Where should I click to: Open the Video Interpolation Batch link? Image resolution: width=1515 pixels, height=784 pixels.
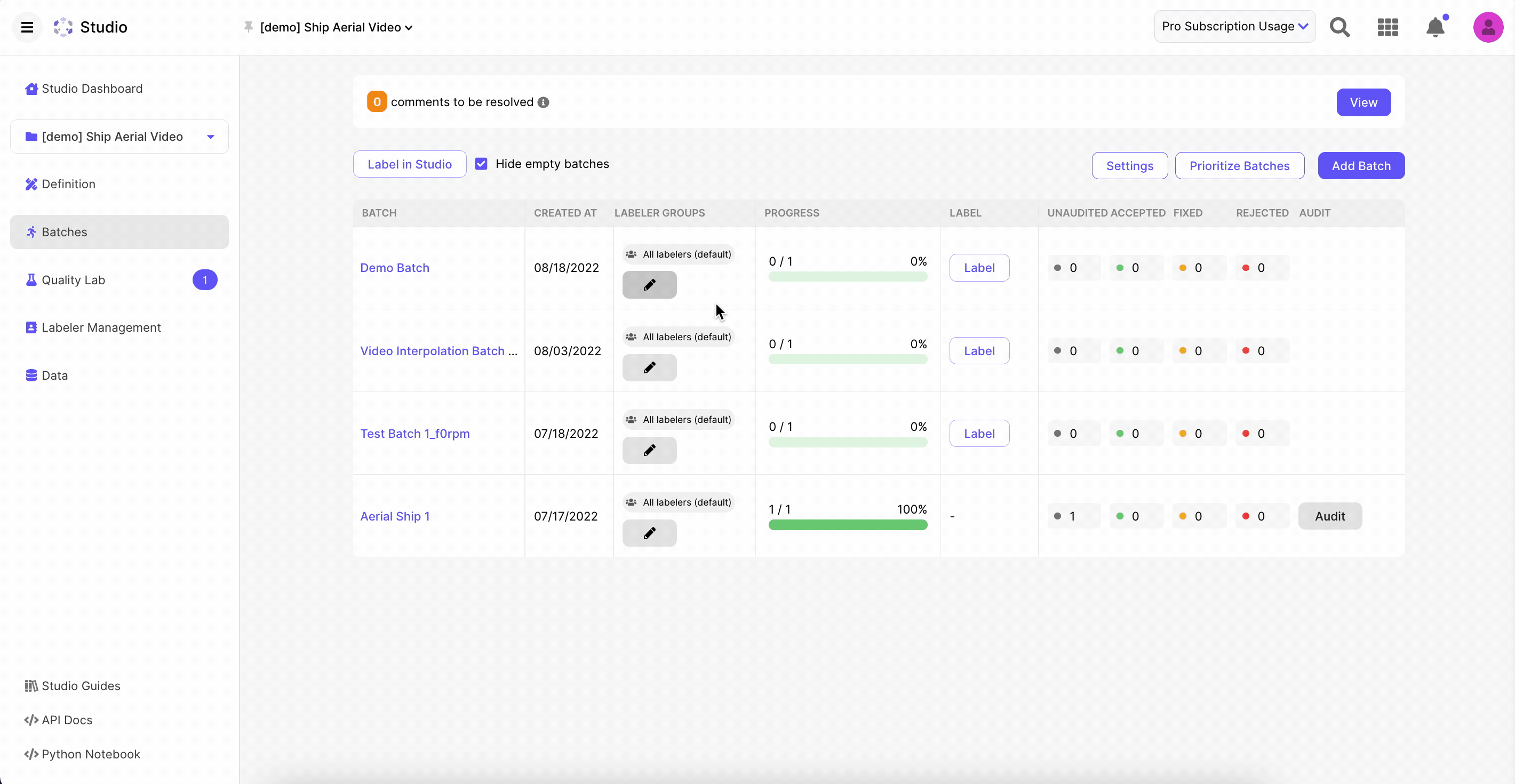pos(438,351)
